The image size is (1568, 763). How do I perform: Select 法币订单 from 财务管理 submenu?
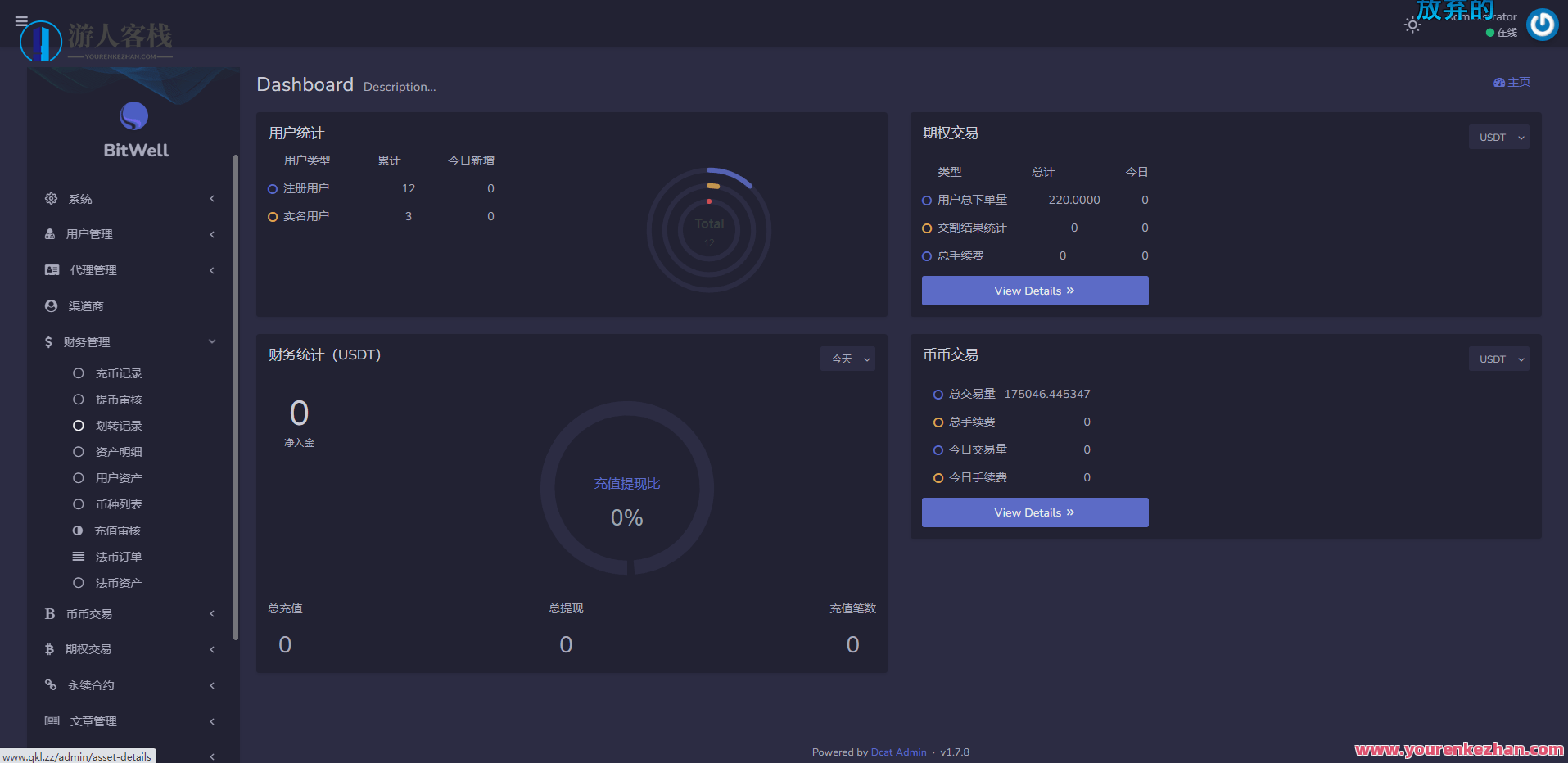pos(119,556)
